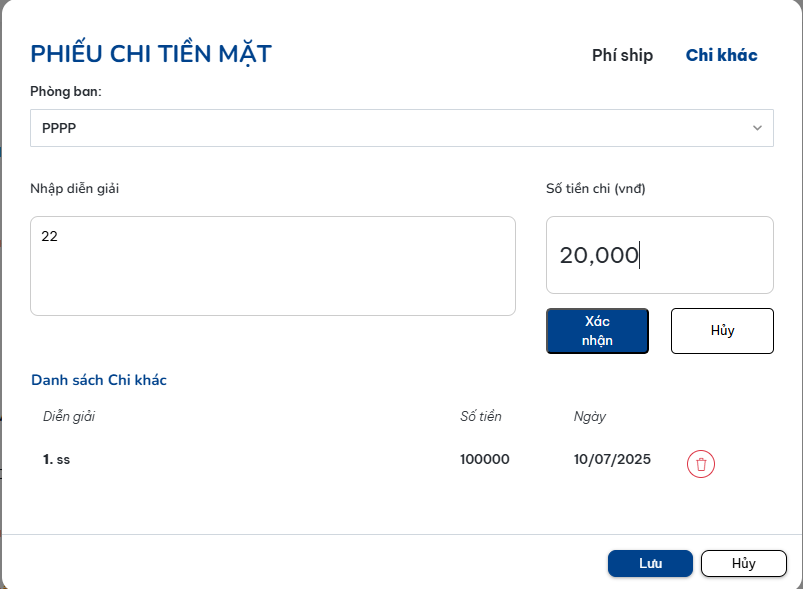This screenshot has width=803, height=589.
Task: Click the 10/07/2025 date in the list
Action: coord(612,460)
